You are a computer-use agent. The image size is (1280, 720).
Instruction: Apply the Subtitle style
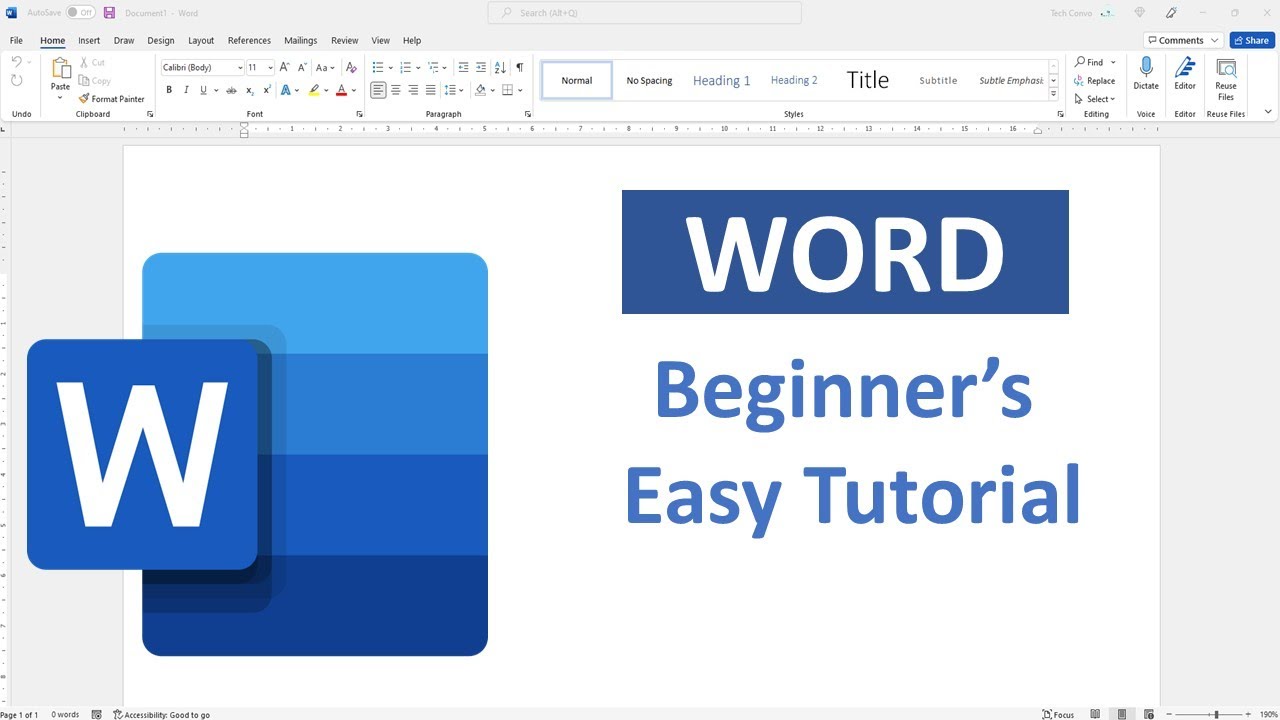[x=938, y=80]
